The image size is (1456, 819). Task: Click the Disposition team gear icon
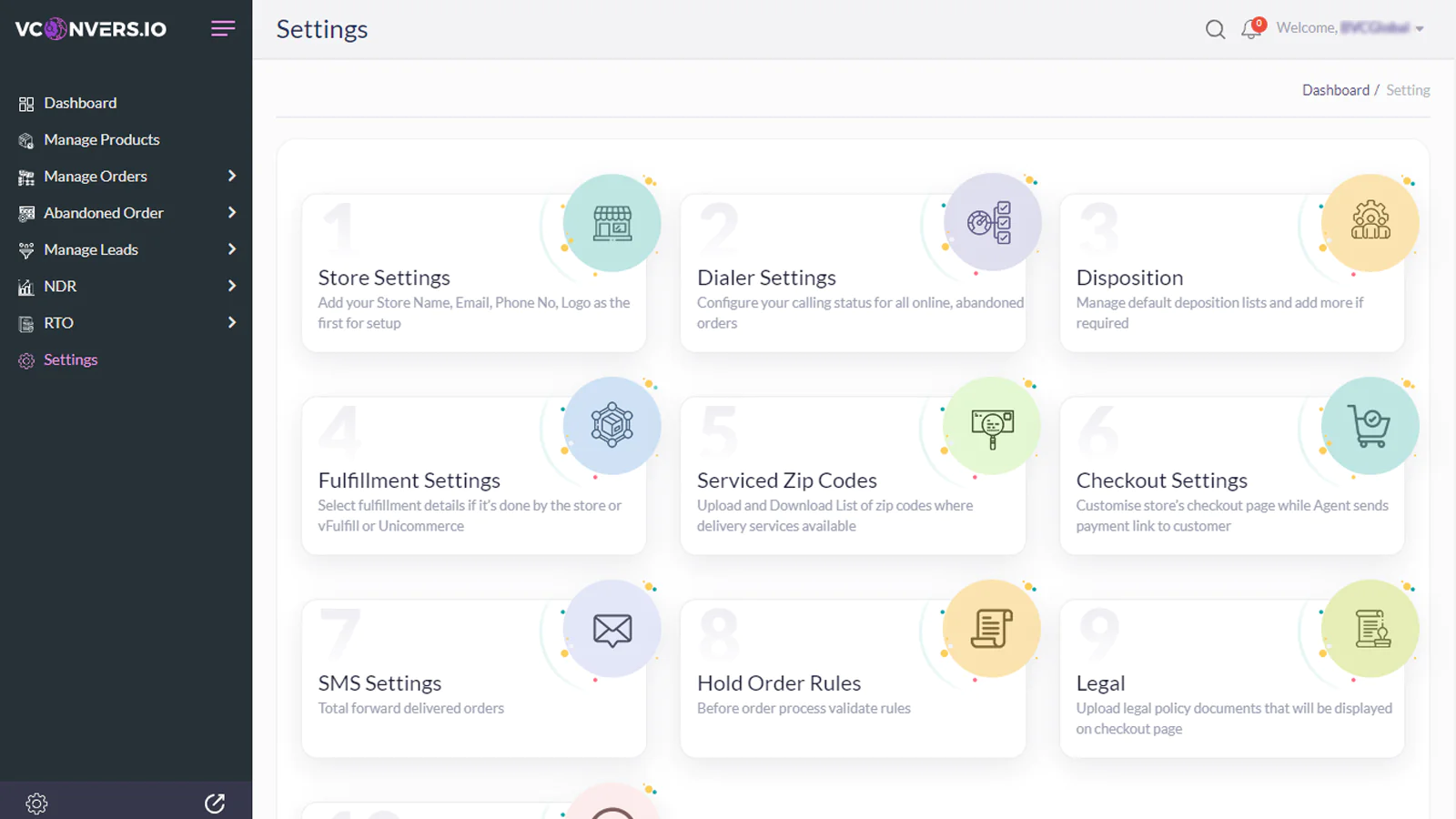(x=1370, y=221)
